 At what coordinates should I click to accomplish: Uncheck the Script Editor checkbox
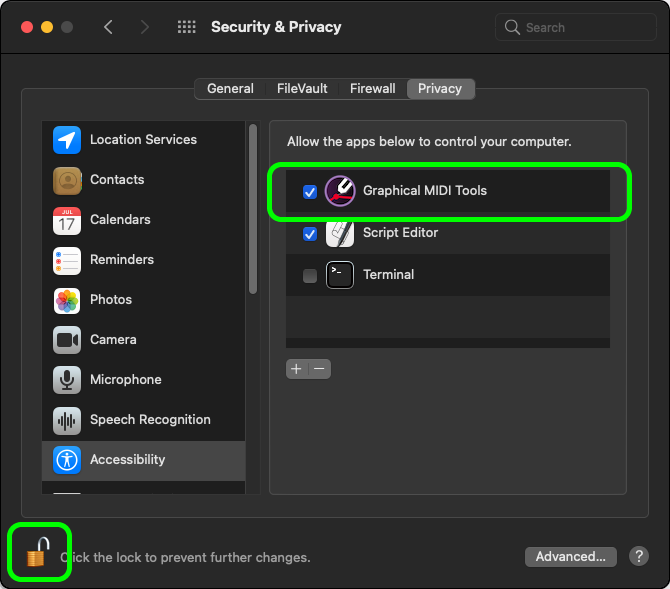tap(310, 234)
